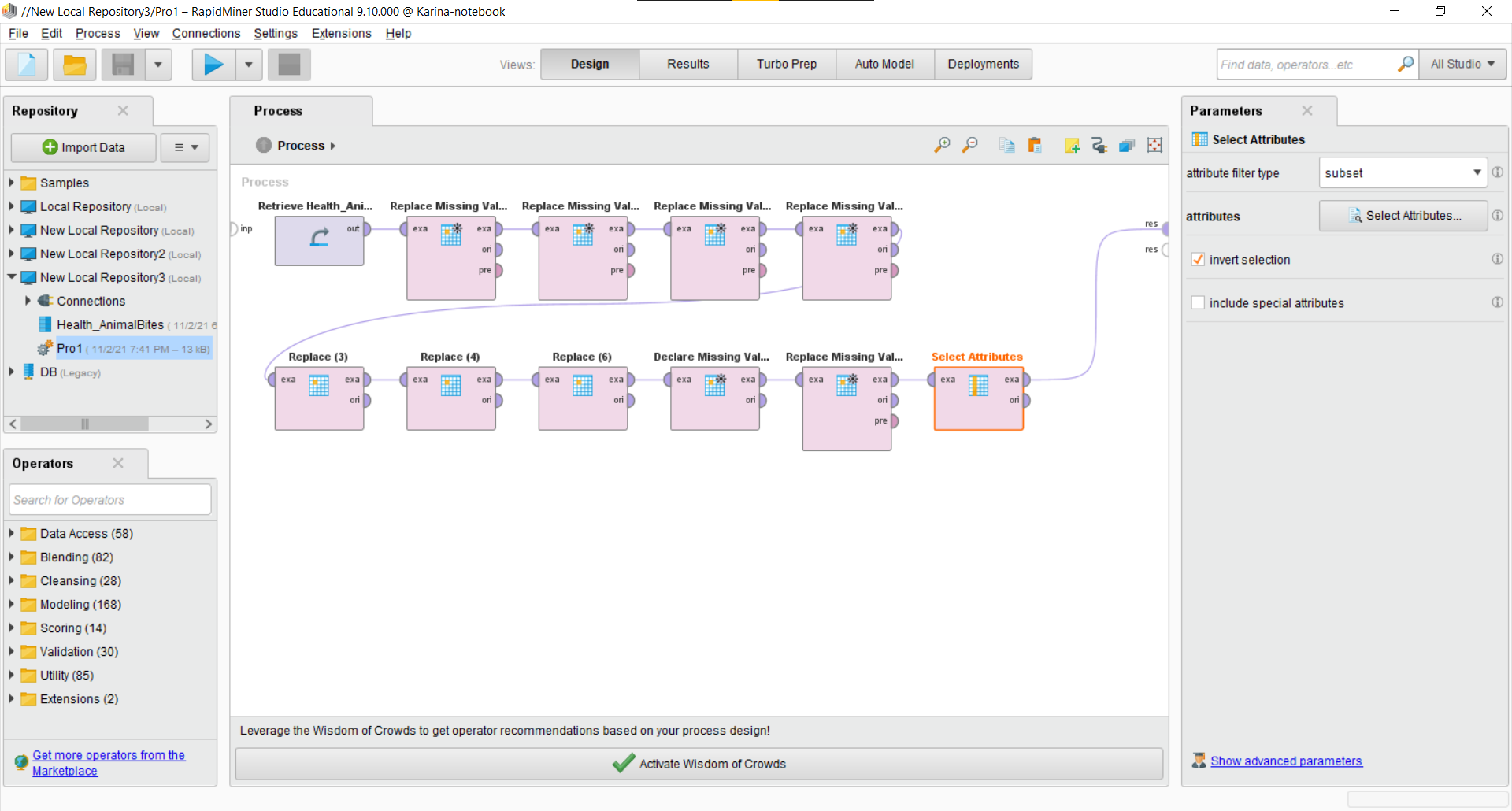
Task: Click the add note icon
Action: click(1072, 145)
